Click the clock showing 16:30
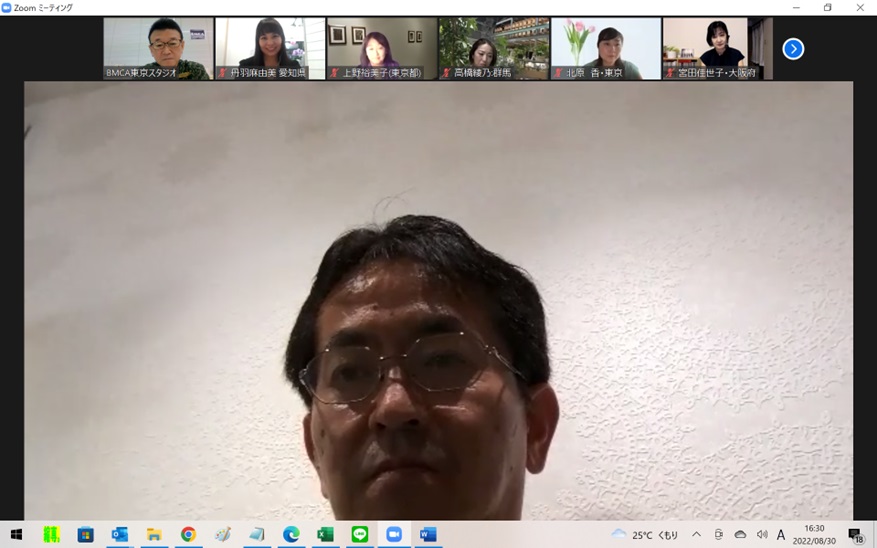 tap(816, 535)
